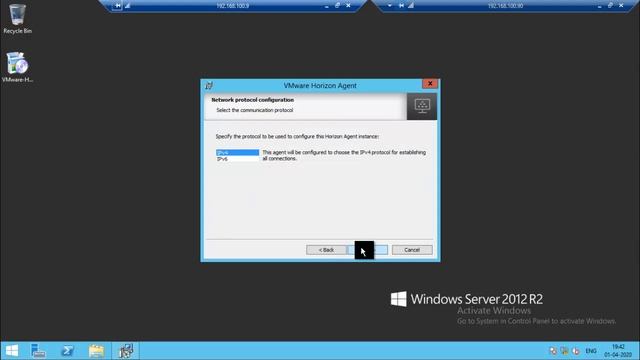This screenshot has height=360, width=640.
Task: Click the installer icon in the dialog title bar
Action: 209,86
